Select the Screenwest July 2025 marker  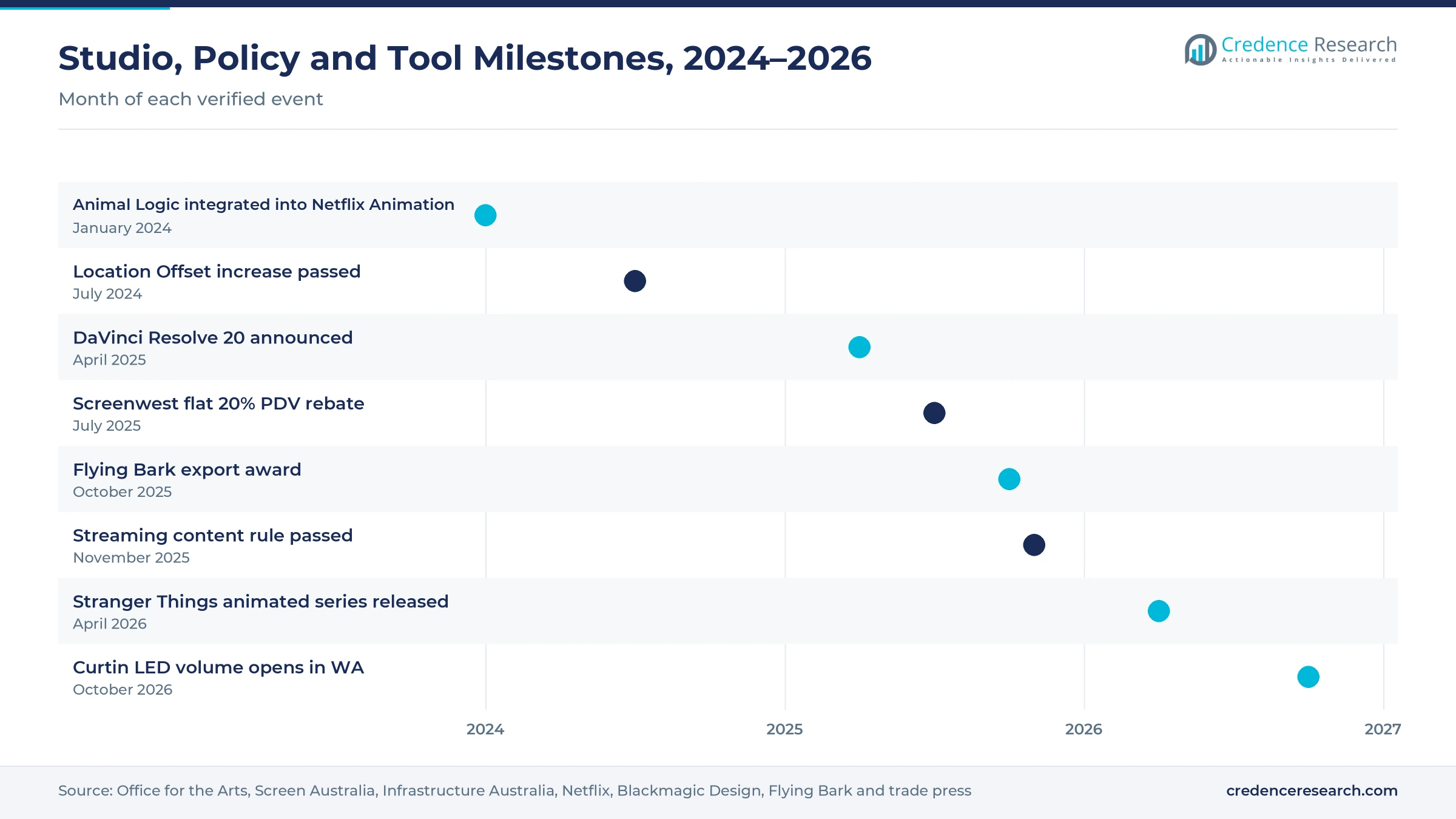tap(934, 413)
